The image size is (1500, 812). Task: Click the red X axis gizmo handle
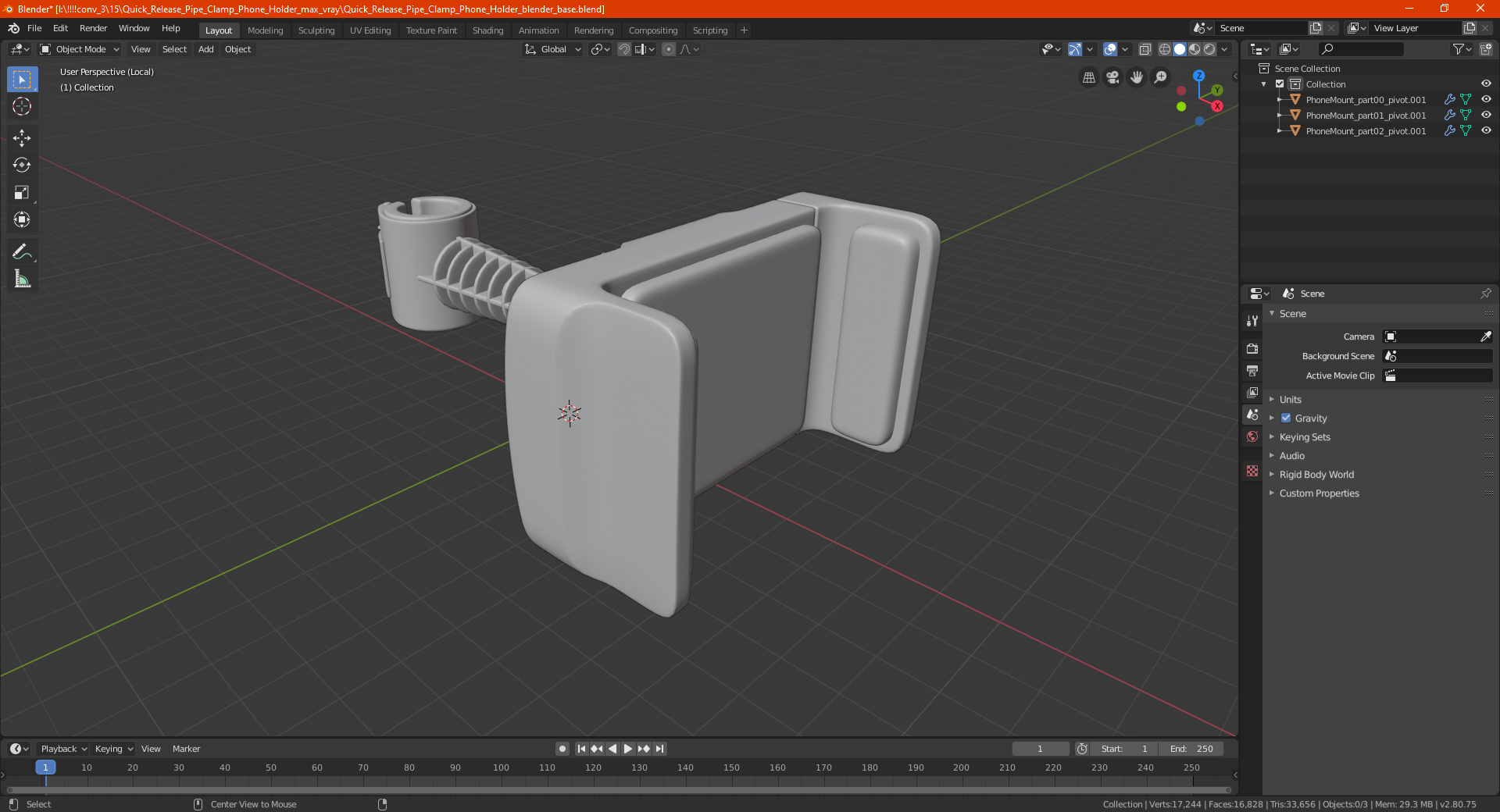1217,106
